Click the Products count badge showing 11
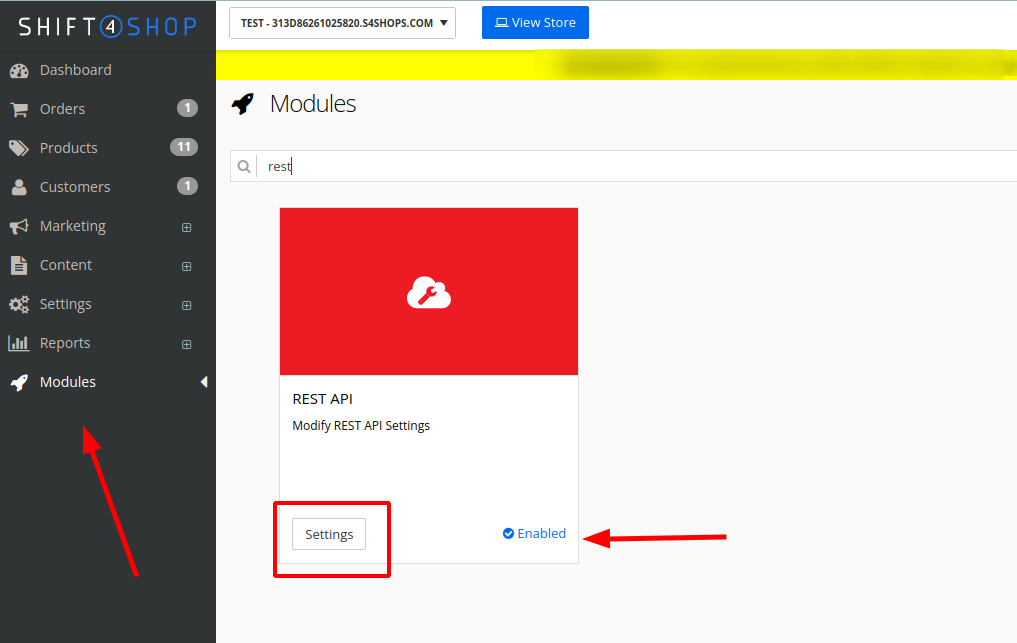 (x=184, y=147)
